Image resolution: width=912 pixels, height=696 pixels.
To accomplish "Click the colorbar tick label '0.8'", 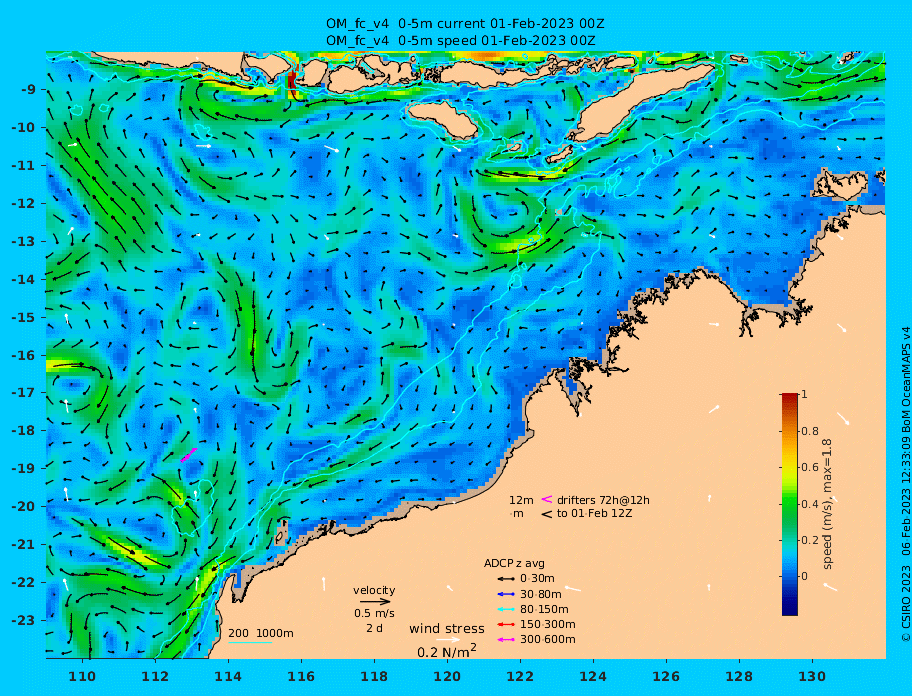I will coord(810,431).
